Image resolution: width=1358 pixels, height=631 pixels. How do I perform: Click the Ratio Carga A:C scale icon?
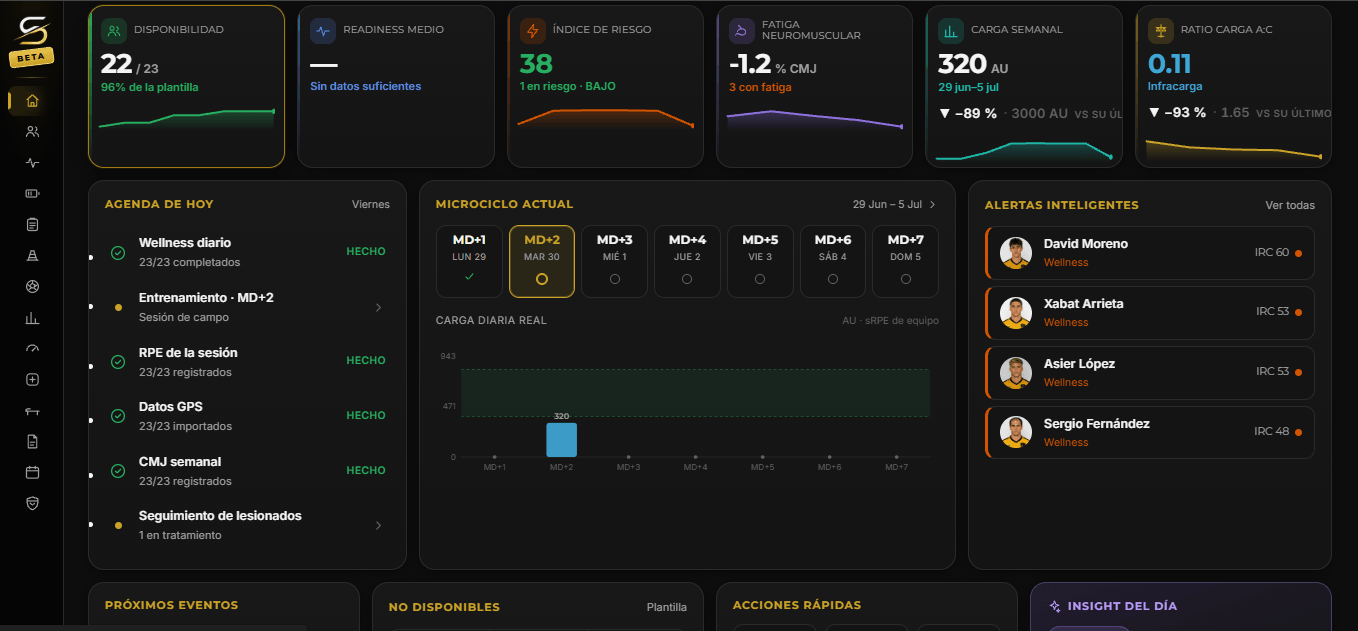click(1160, 30)
